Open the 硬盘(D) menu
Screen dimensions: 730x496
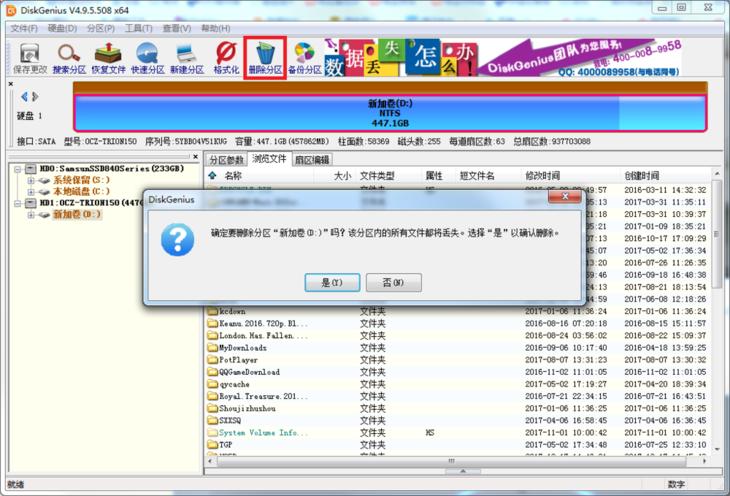click(62, 28)
